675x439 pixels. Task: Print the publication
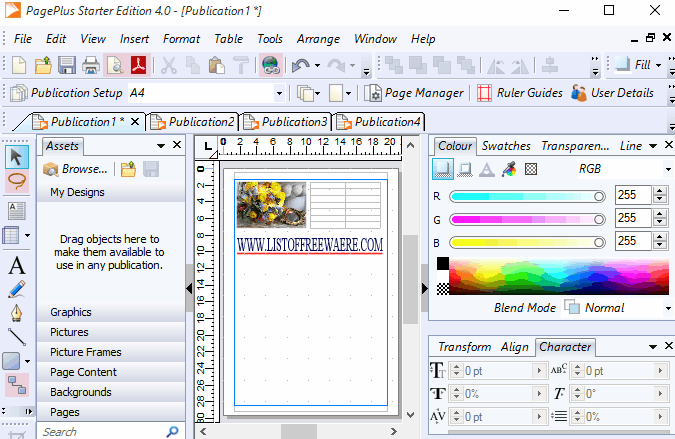91,65
